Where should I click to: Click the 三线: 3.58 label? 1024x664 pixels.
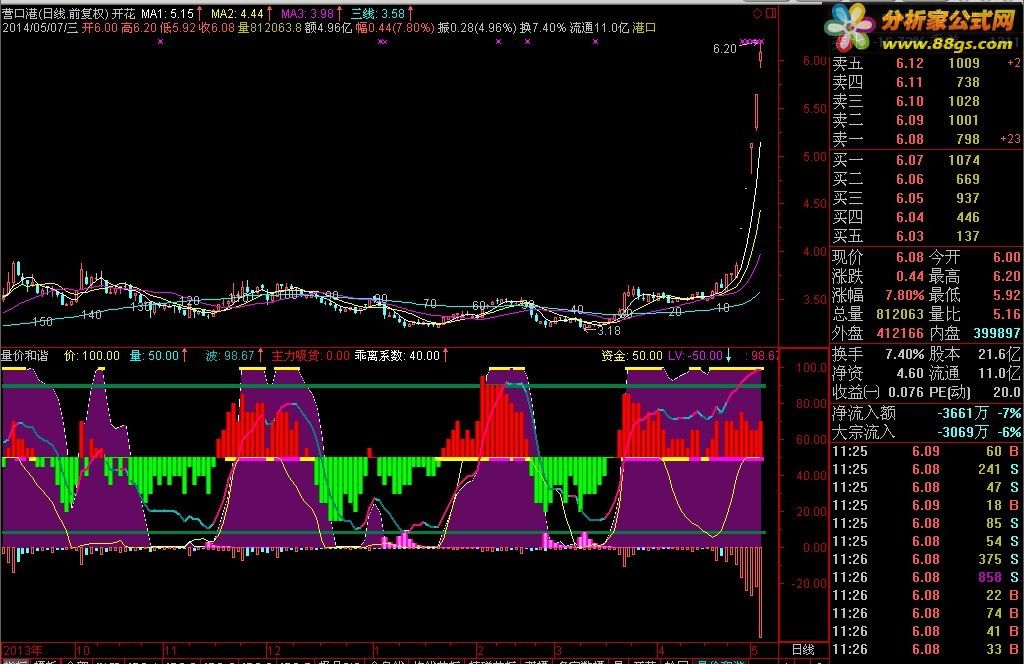pyautogui.click(x=377, y=13)
